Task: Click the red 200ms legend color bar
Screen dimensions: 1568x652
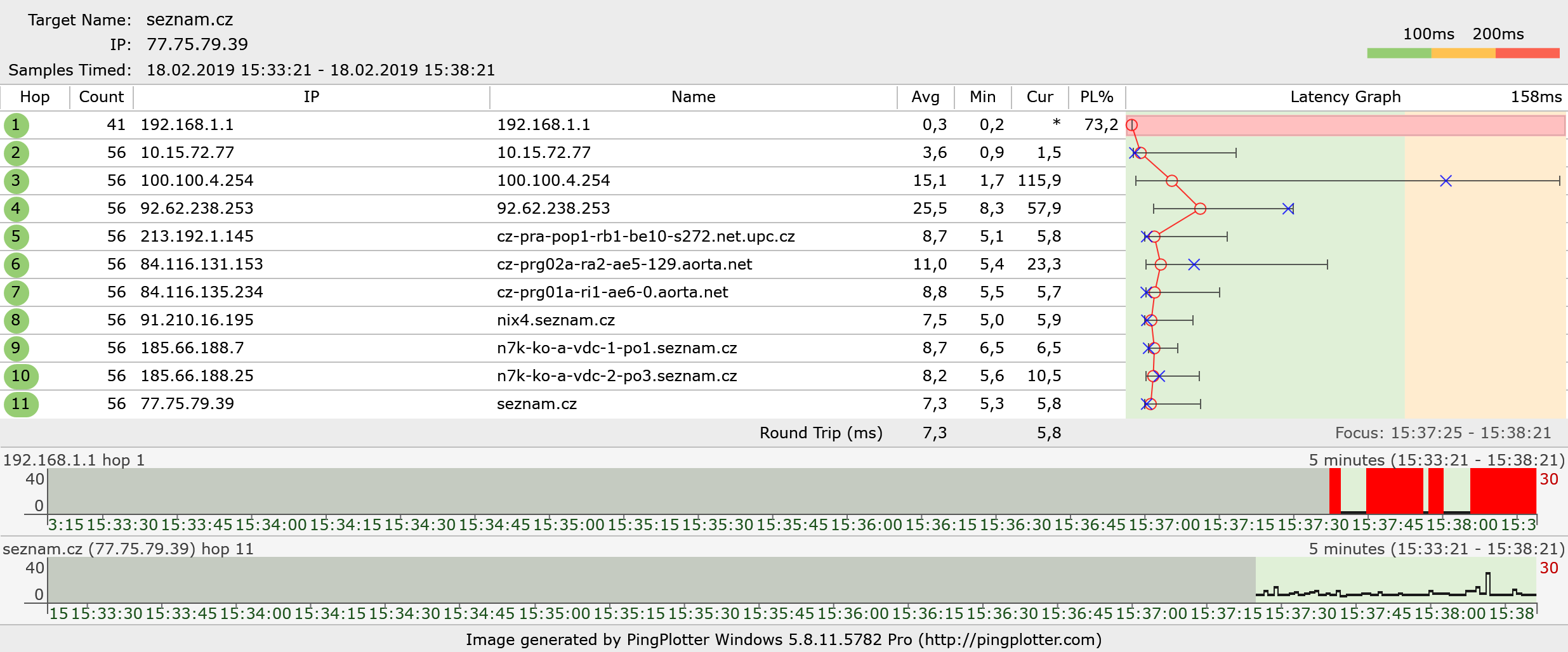Action: point(1527,53)
